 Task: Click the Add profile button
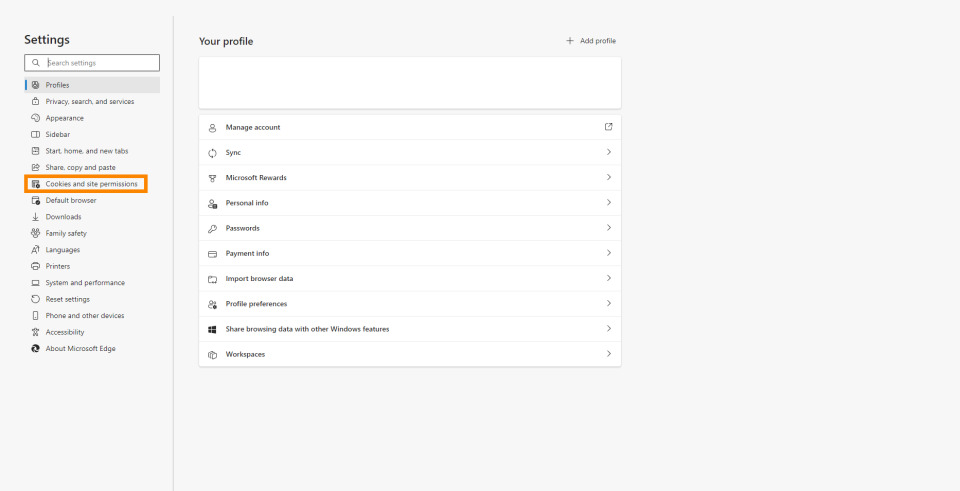pos(591,41)
